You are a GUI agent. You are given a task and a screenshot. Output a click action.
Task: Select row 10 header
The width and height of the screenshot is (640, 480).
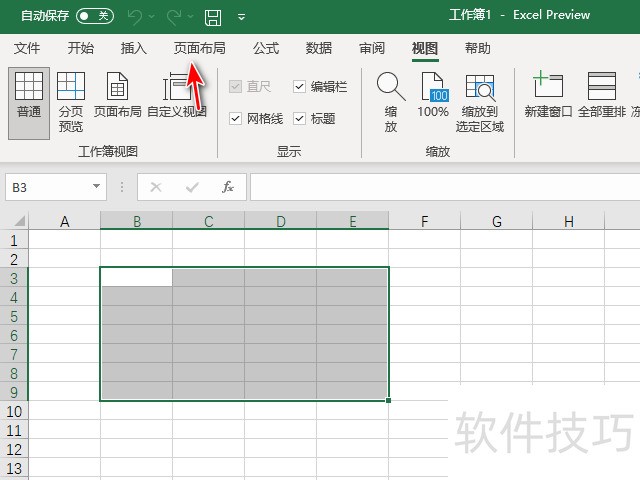click(x=14, y=411)
